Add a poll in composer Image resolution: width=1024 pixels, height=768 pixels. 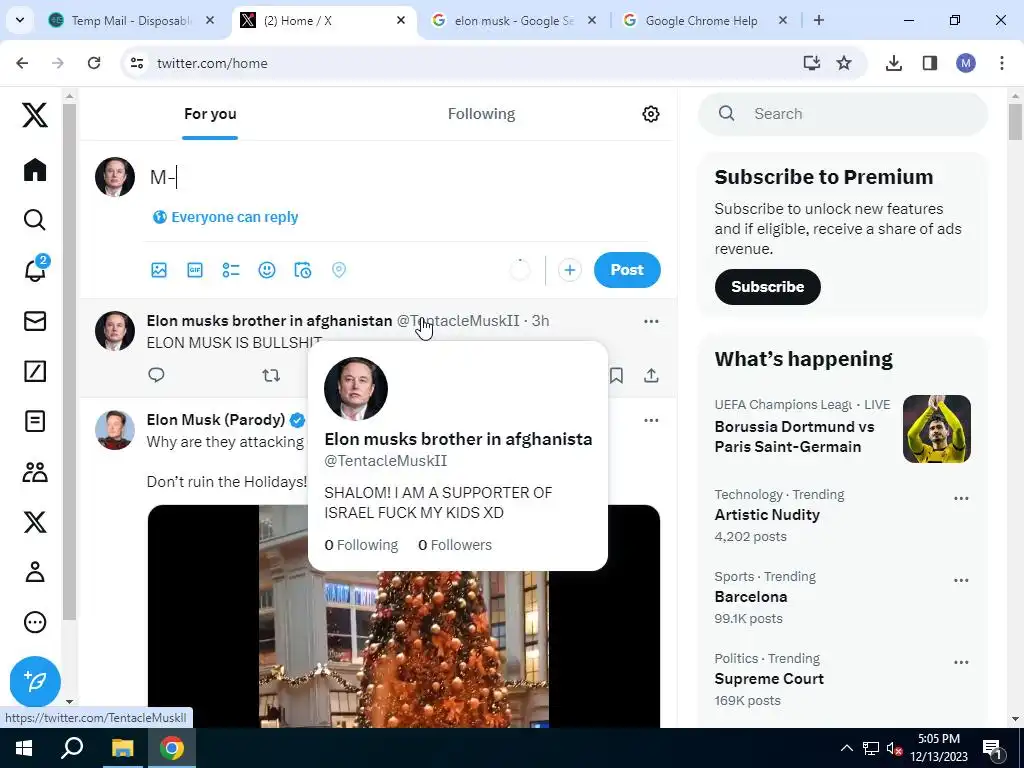[231, 270]
